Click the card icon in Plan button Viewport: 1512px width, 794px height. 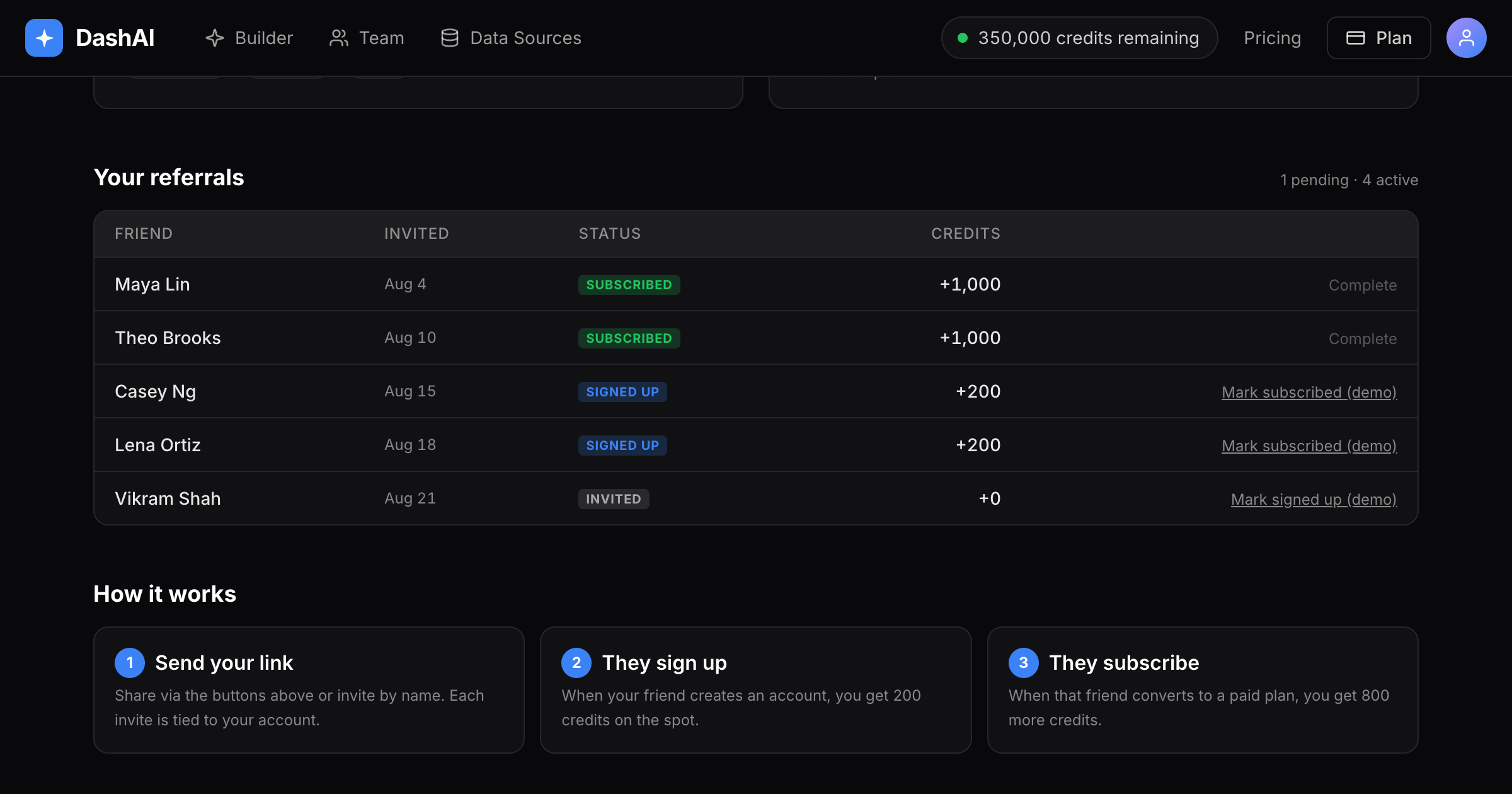1356,38
